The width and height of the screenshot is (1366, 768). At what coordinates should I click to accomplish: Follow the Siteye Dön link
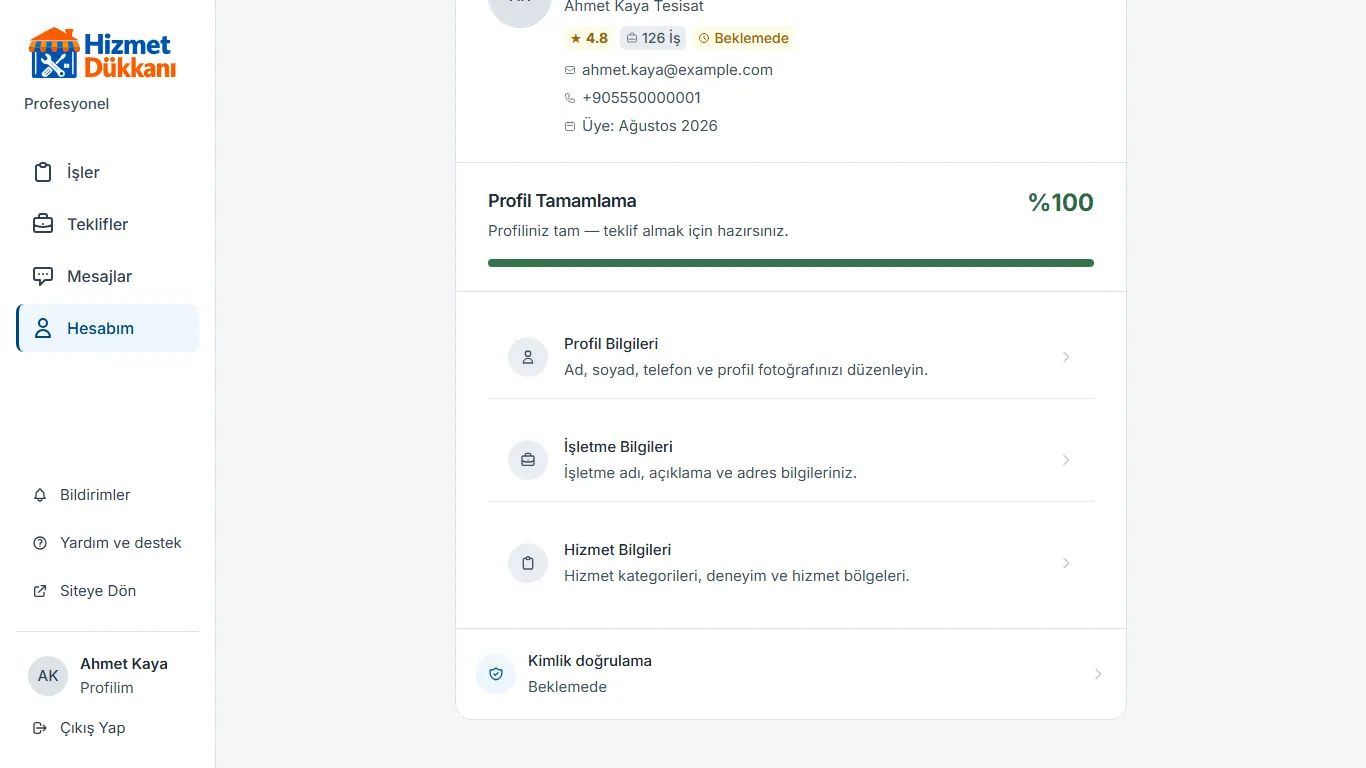pyautogui.click(x=108, y=591)
